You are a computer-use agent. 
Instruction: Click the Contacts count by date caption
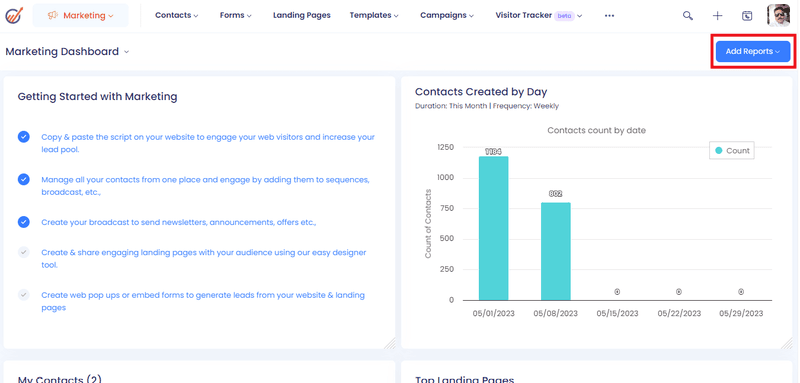596,131
